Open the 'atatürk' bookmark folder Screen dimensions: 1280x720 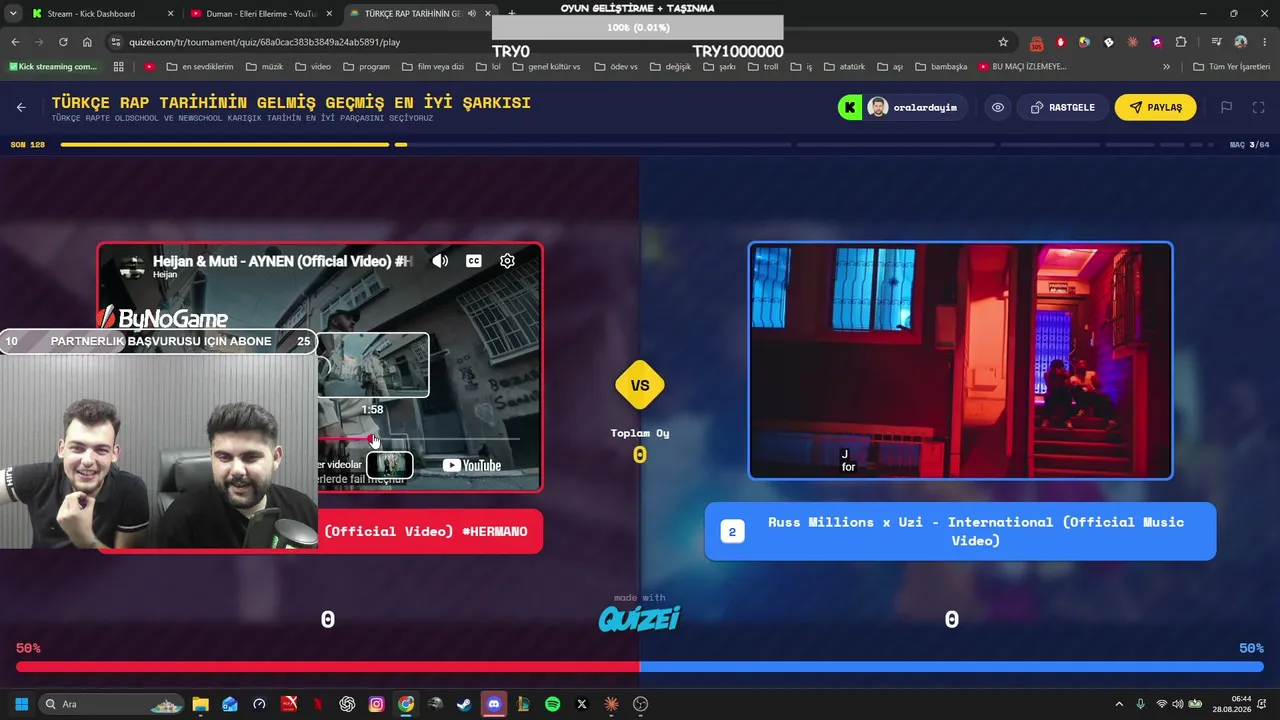pyautogui.click(x=845, y=67)
